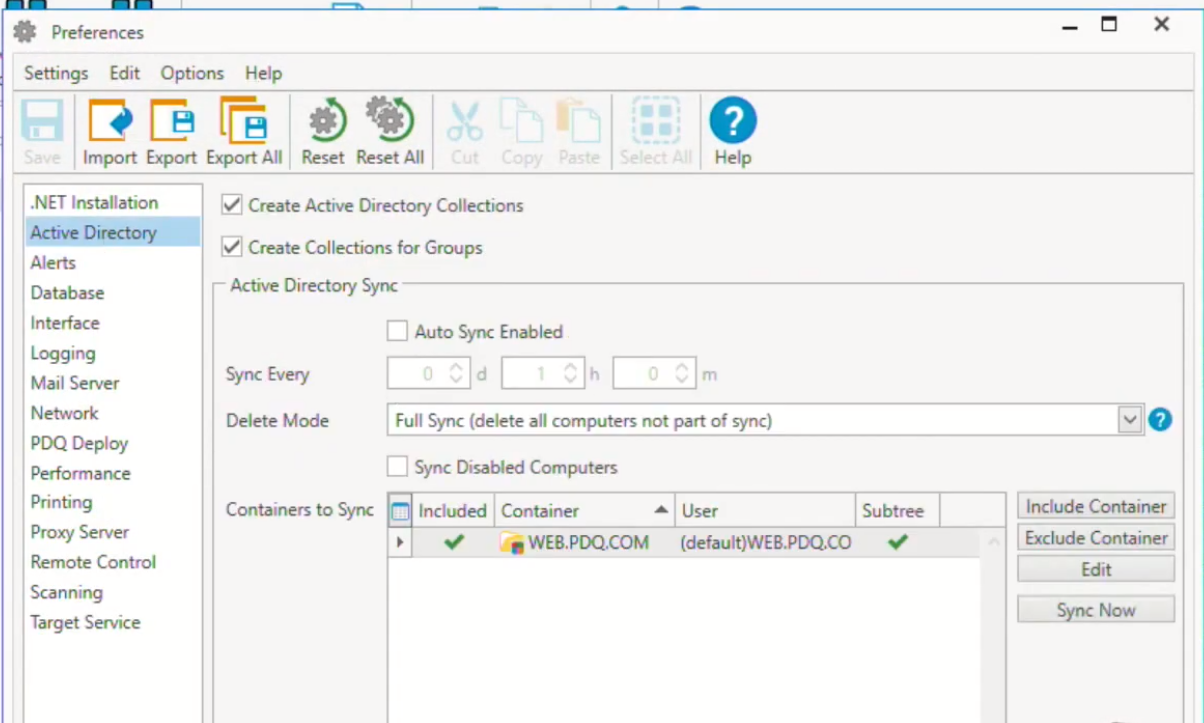Click the minutes stepper arrows
This screenshot has width=1204, height=723.
click(x=682, y=374)
